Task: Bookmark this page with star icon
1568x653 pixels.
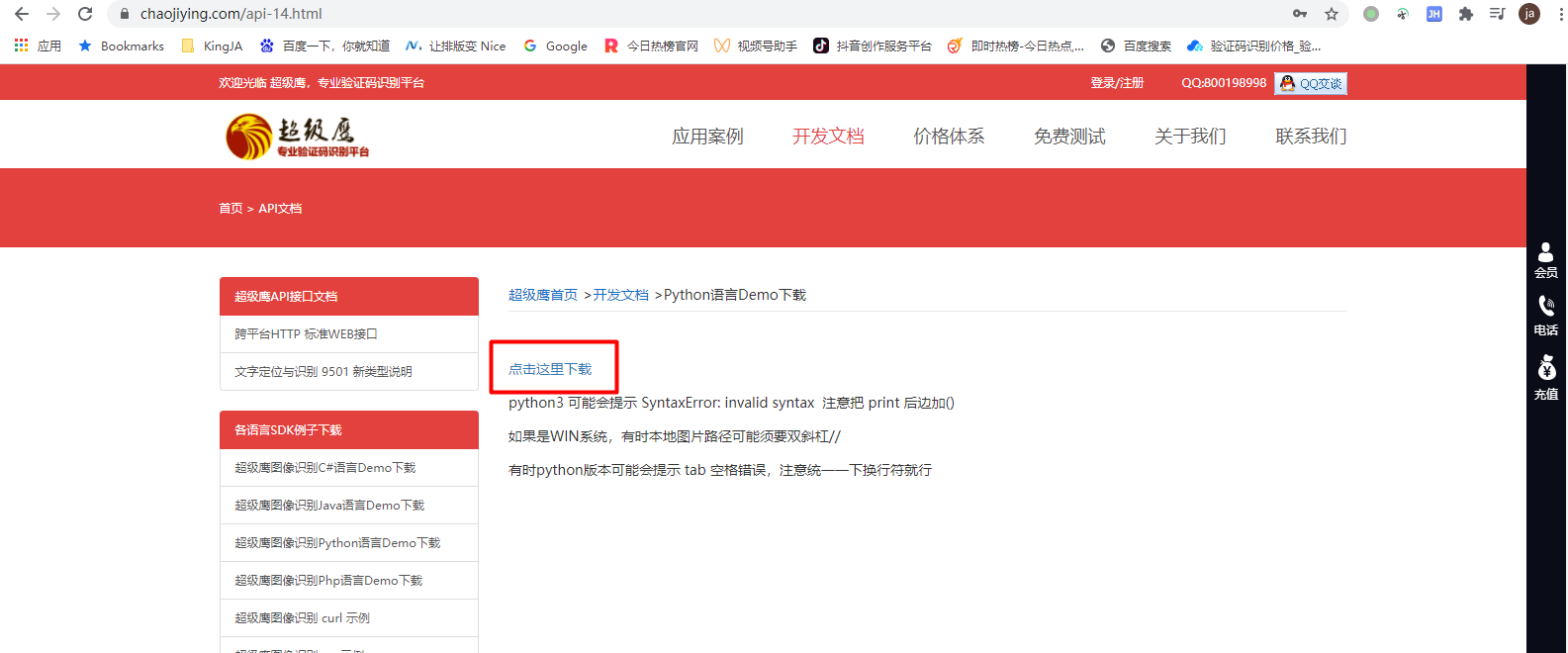Action: [1332, 14]
